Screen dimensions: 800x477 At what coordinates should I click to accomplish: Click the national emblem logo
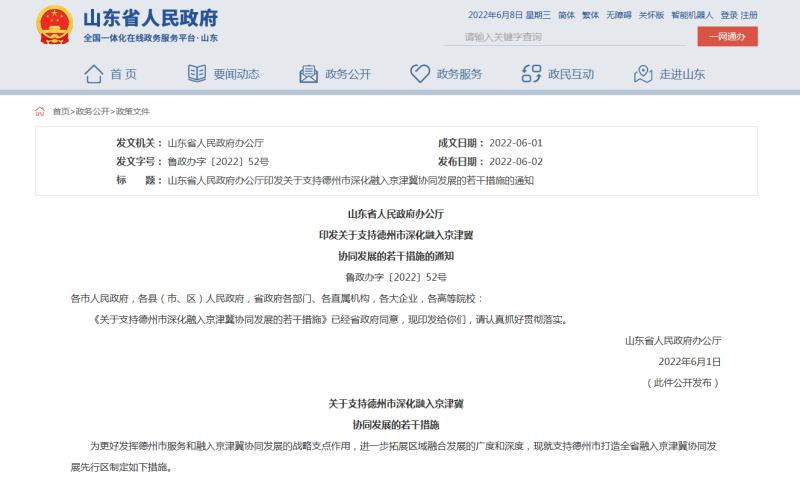click(x=54, y=25)
